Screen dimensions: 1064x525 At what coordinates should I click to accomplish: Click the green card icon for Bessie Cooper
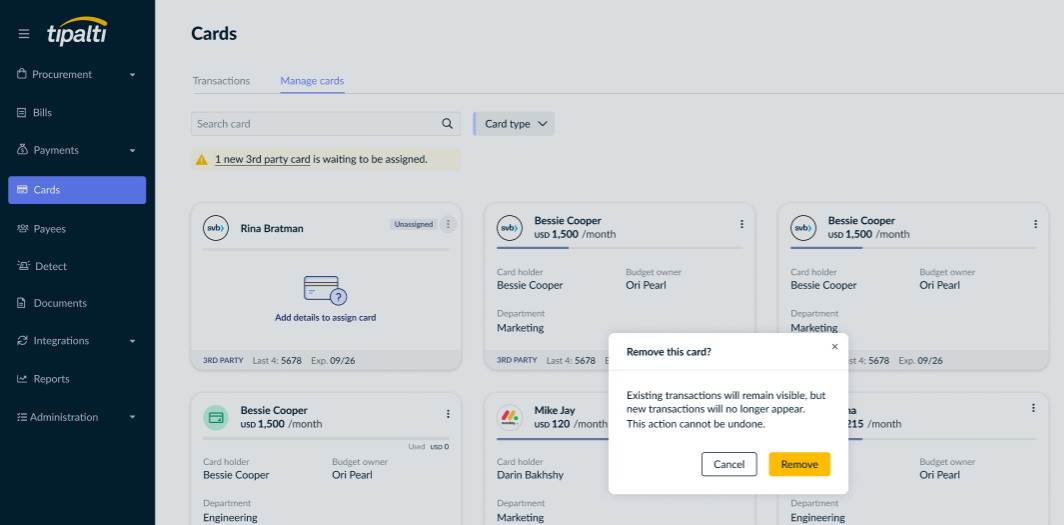[216, 417]
